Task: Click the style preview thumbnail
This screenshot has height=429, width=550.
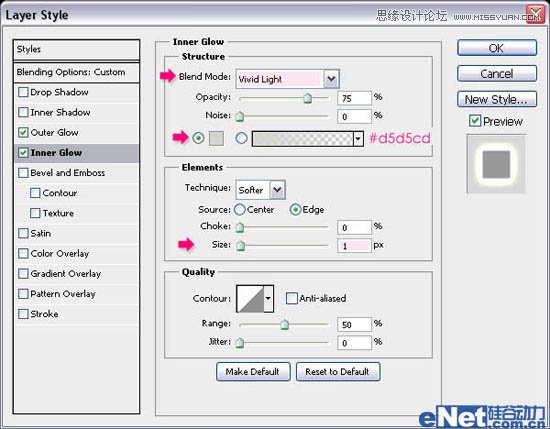Action: pyautogui.click(x=496, y=164)
